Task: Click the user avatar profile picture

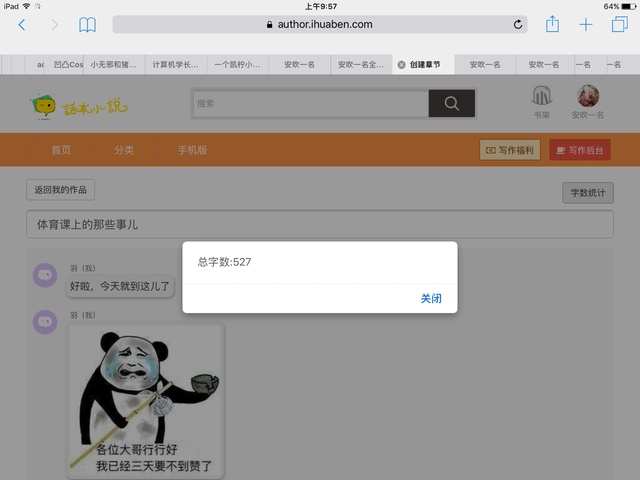Action: 588,96
